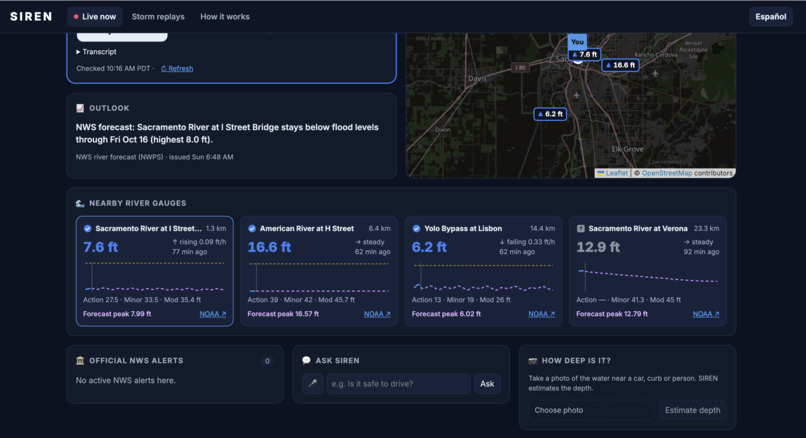Open NOAA link for Sacramento River at I Street

click(x=213, y=314)
